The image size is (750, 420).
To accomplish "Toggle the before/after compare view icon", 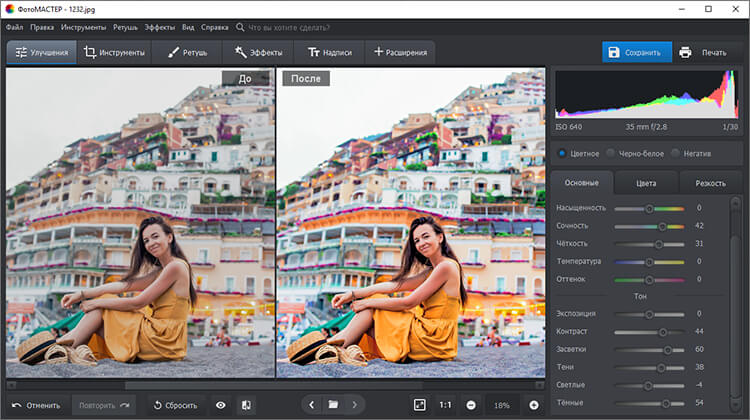I will point(246,405).
